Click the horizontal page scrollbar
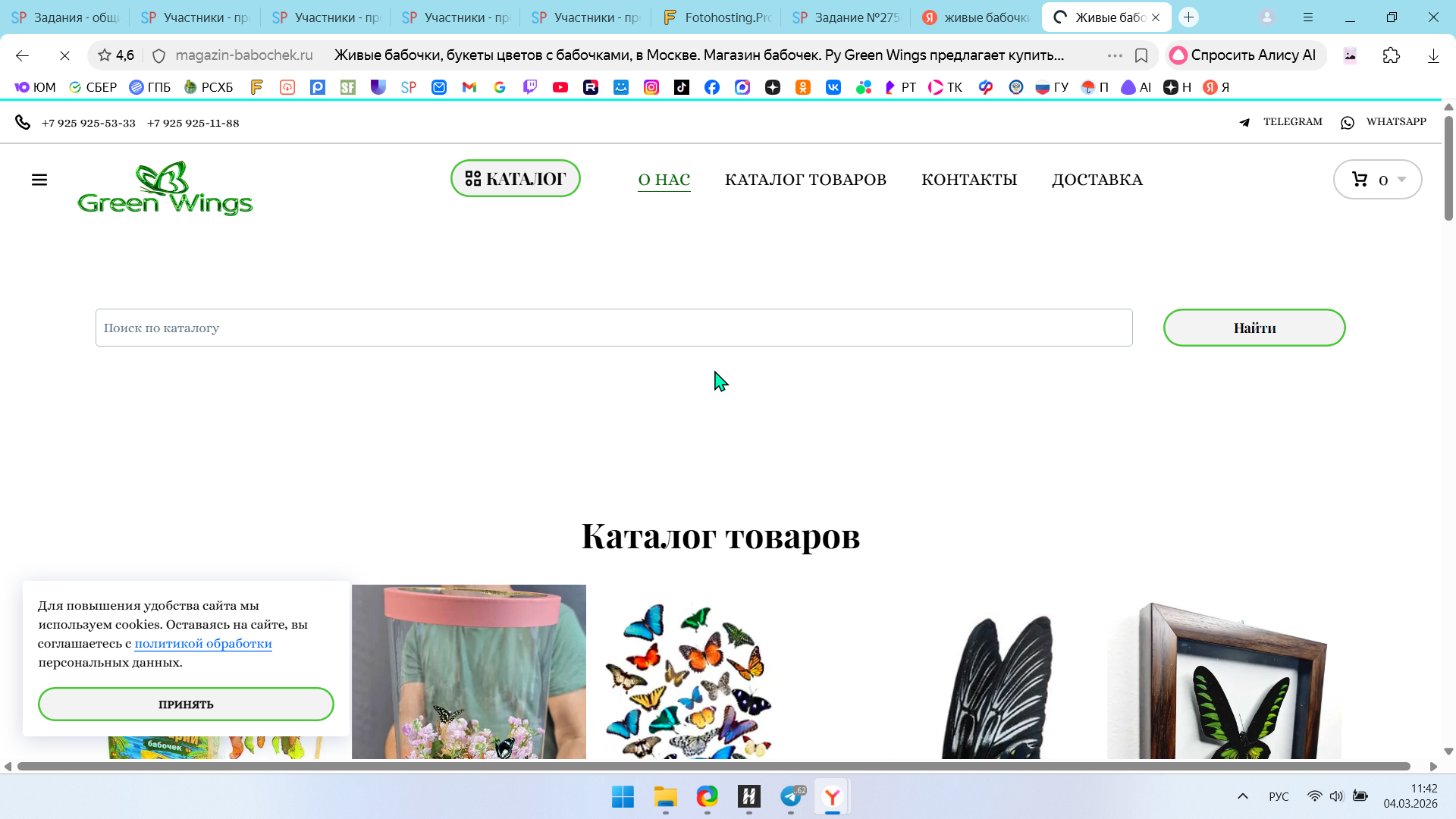This screenshot has height=819, width=1456. (x=713, y=766)
